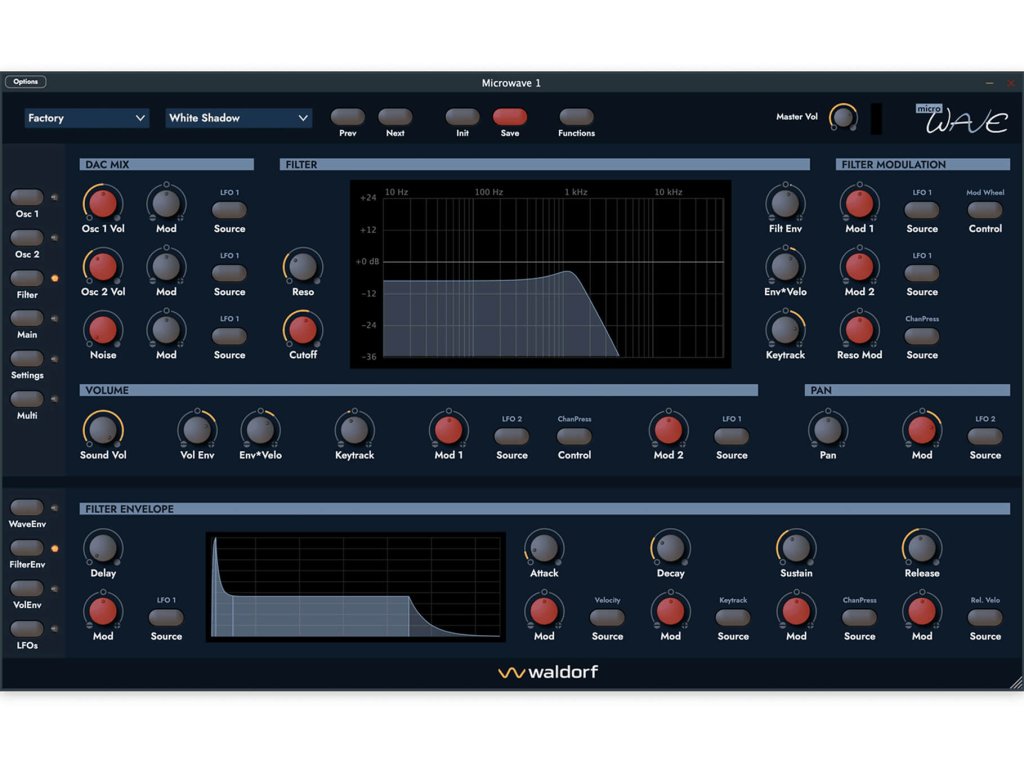Viewport: 1024px width, 768px height.
Task: Open the White Shadow preset dropdown
Action: (x=238, y=118)
